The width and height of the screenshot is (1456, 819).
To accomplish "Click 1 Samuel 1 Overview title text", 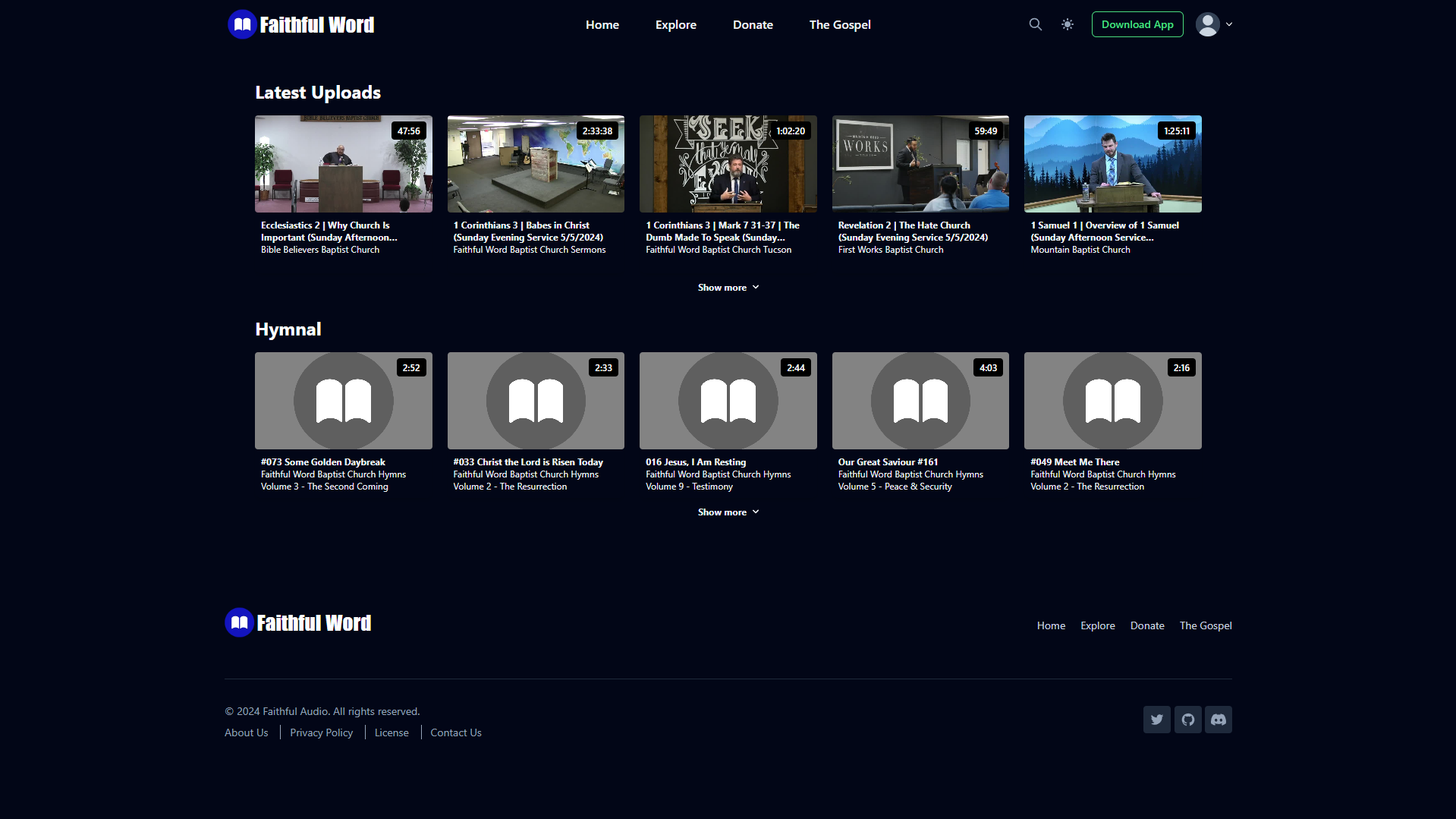I will pos(1104,232).
